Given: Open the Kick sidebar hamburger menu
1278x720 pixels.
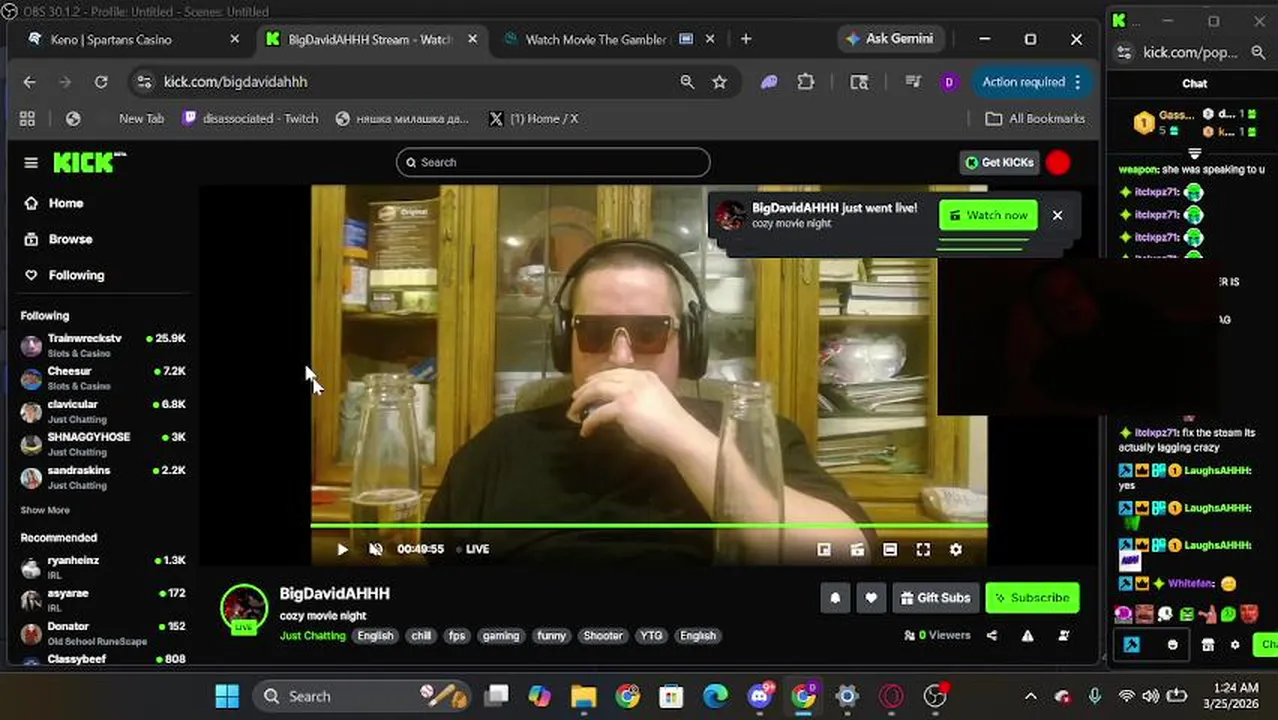Looking at the screenshot, I should coord(31,162).
